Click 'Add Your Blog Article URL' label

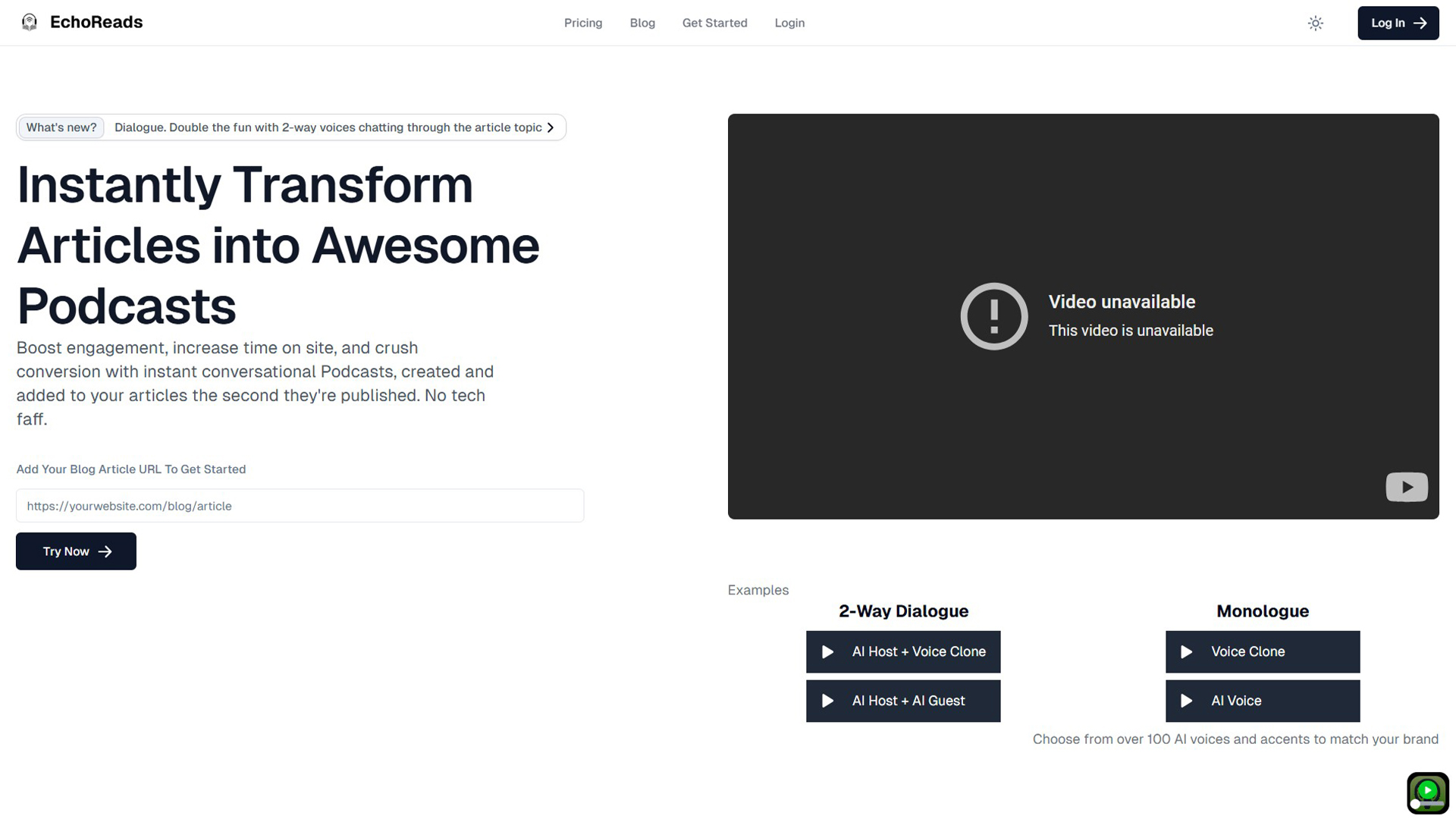[x=131, y=469]
